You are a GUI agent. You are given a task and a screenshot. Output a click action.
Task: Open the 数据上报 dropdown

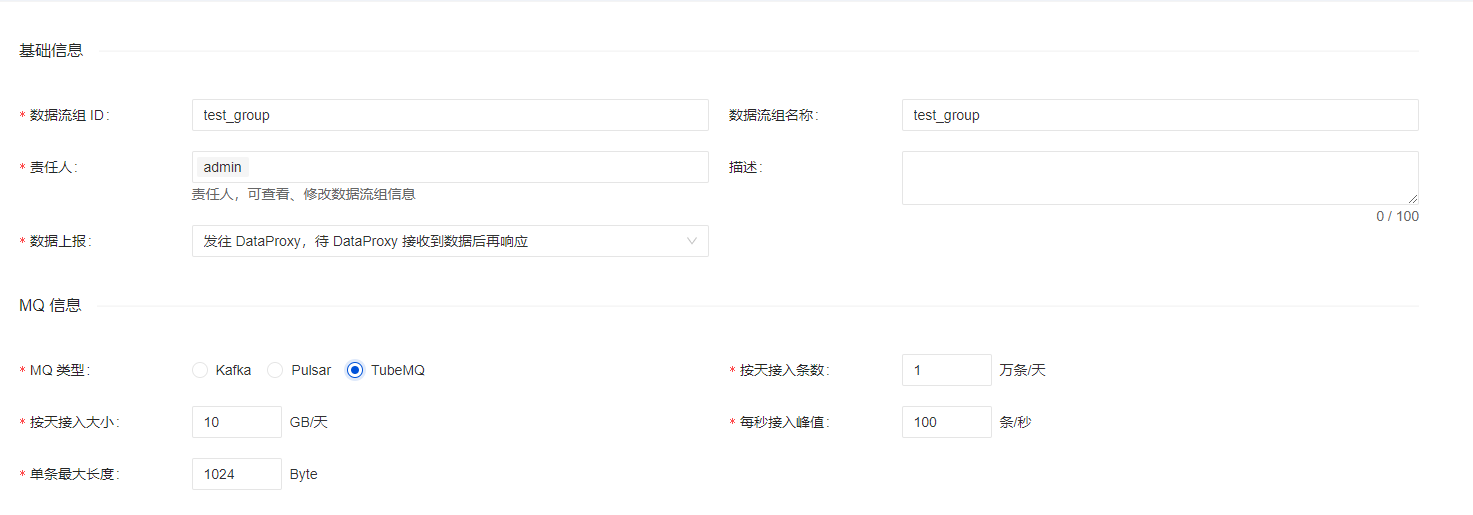(x=449, y=241)
